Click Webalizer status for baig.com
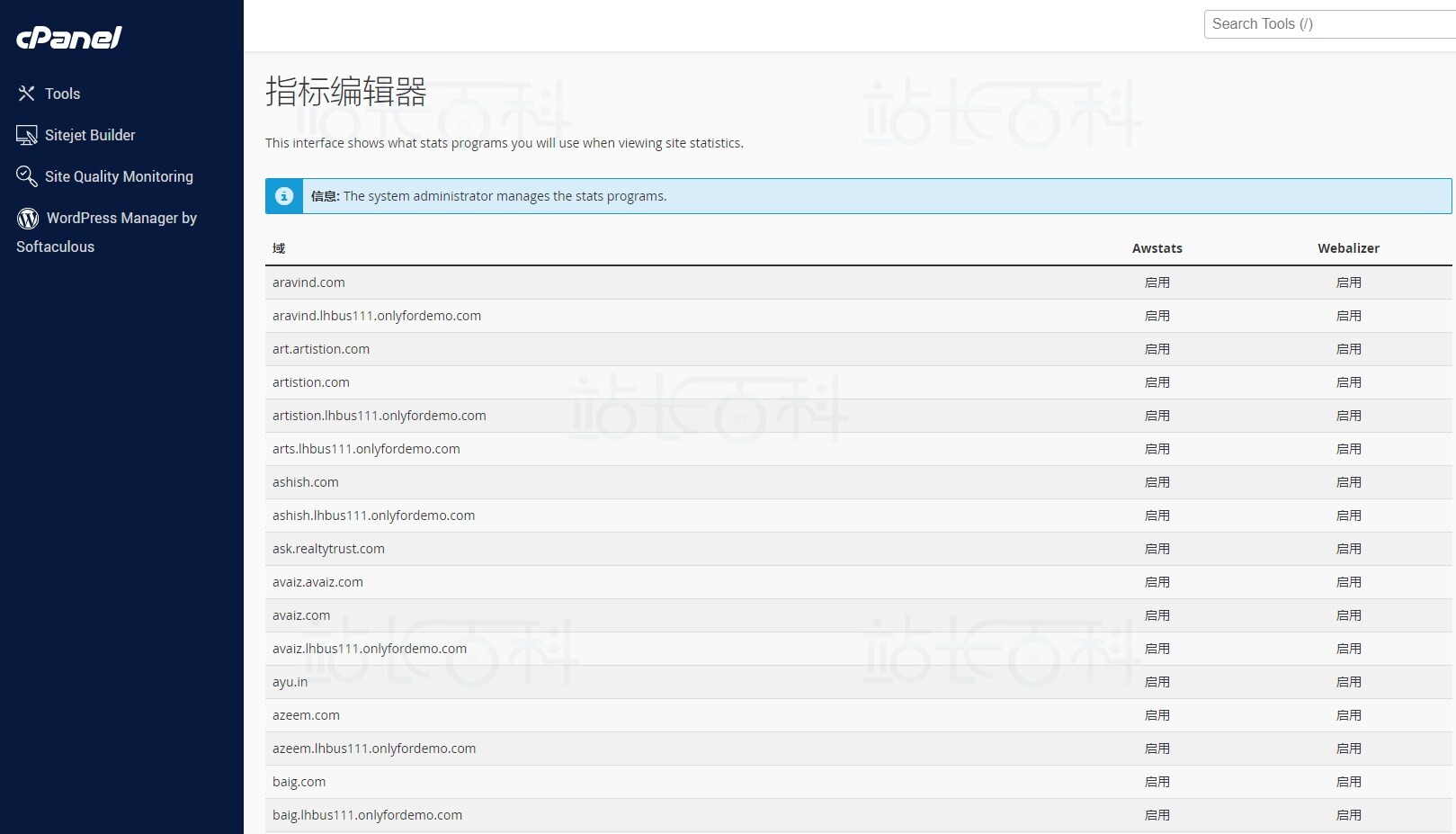Image resolution: width=1456 pixels, height=834 pixels. click(1349, 782)
